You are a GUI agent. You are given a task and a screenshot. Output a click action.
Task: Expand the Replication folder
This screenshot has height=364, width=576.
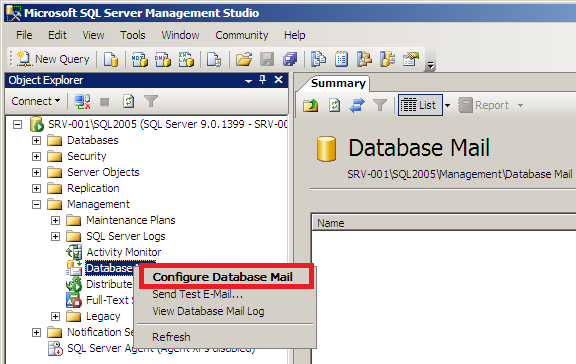pyautogui.click(x=36, y=188)
